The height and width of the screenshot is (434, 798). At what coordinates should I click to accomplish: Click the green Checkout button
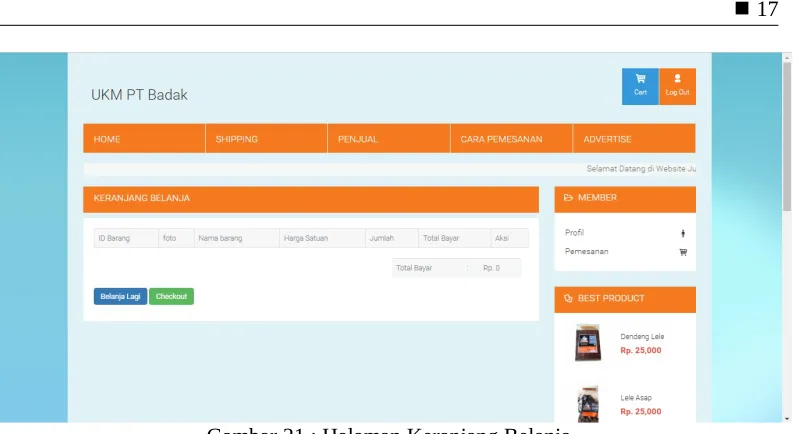click(x=172, y=296)
